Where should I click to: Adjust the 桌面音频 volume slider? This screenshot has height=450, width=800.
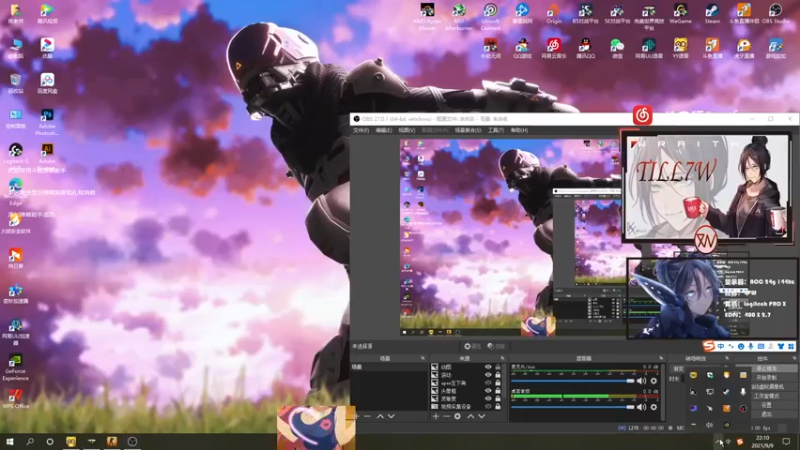coord(572,407)
